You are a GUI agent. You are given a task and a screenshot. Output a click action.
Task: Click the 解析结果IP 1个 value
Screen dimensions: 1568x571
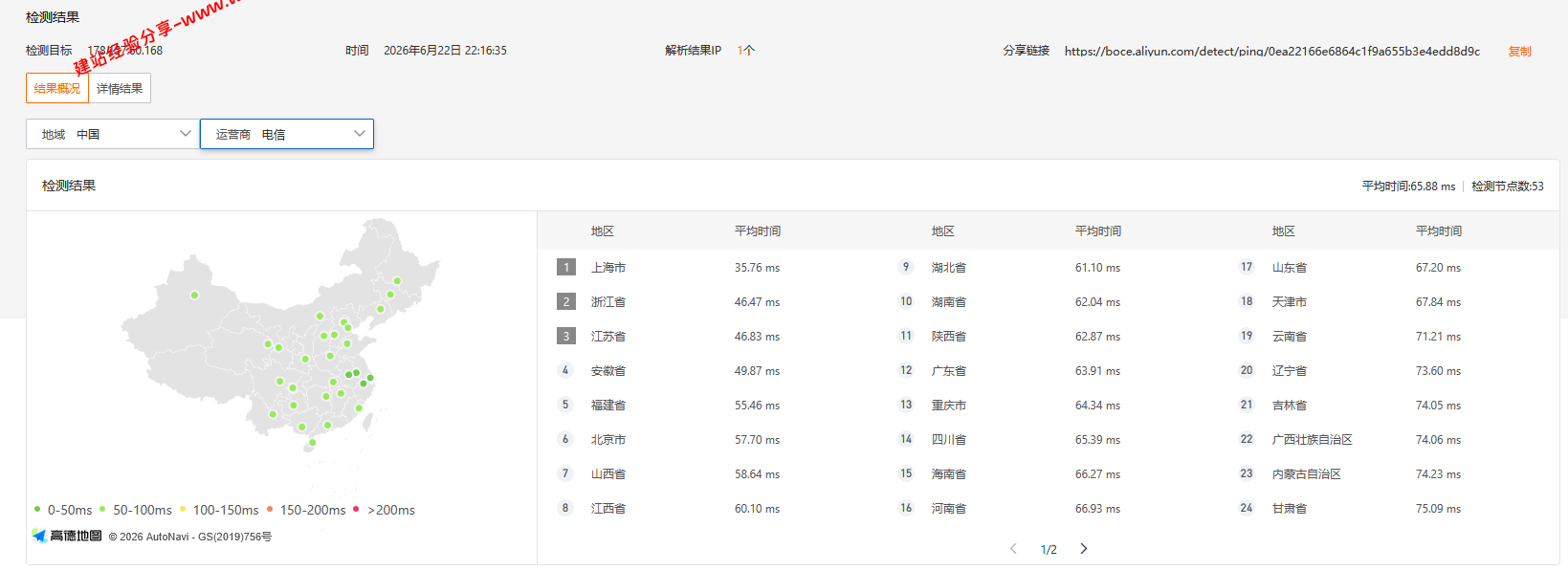[746, 51]
